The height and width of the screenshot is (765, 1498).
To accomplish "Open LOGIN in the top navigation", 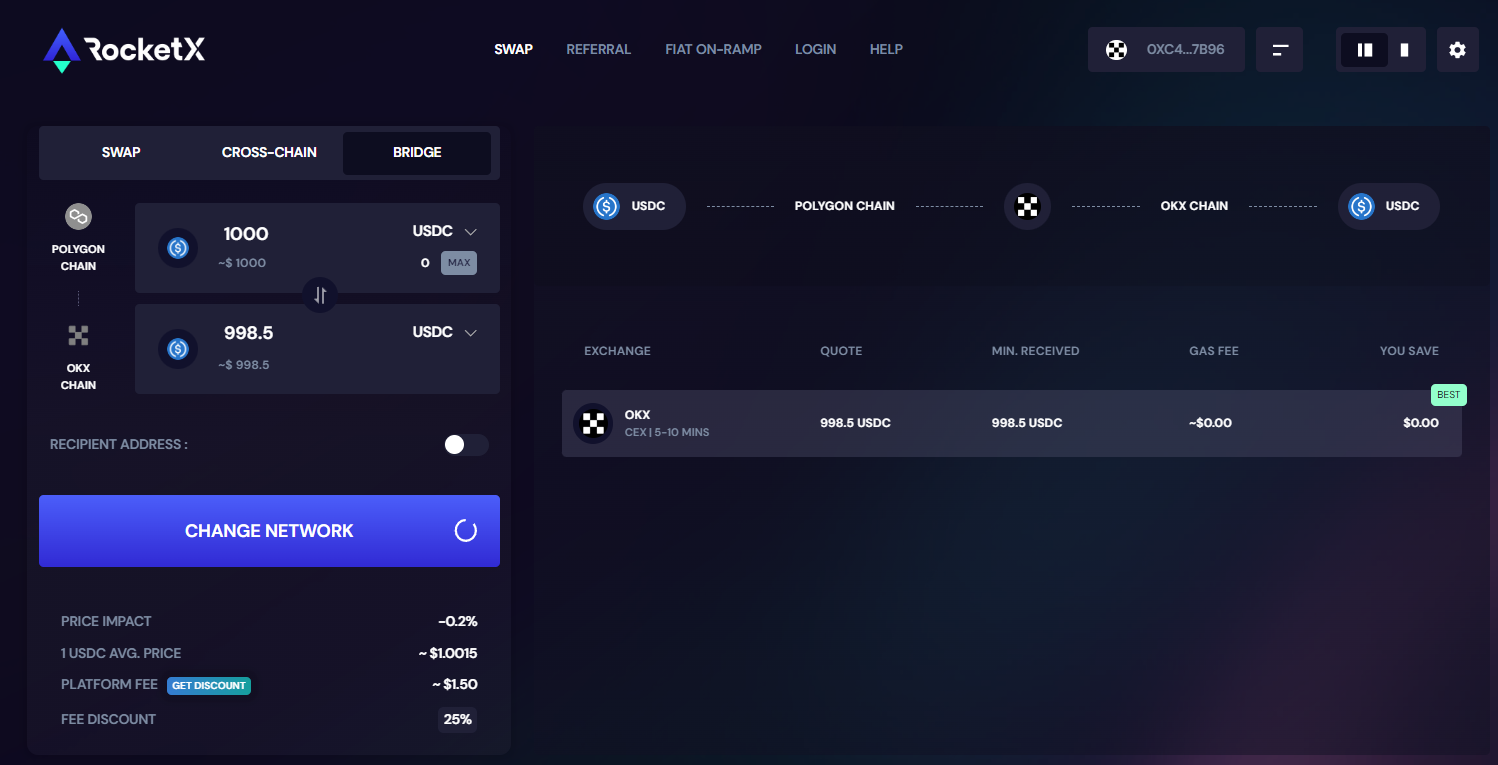I will (815, 49).
